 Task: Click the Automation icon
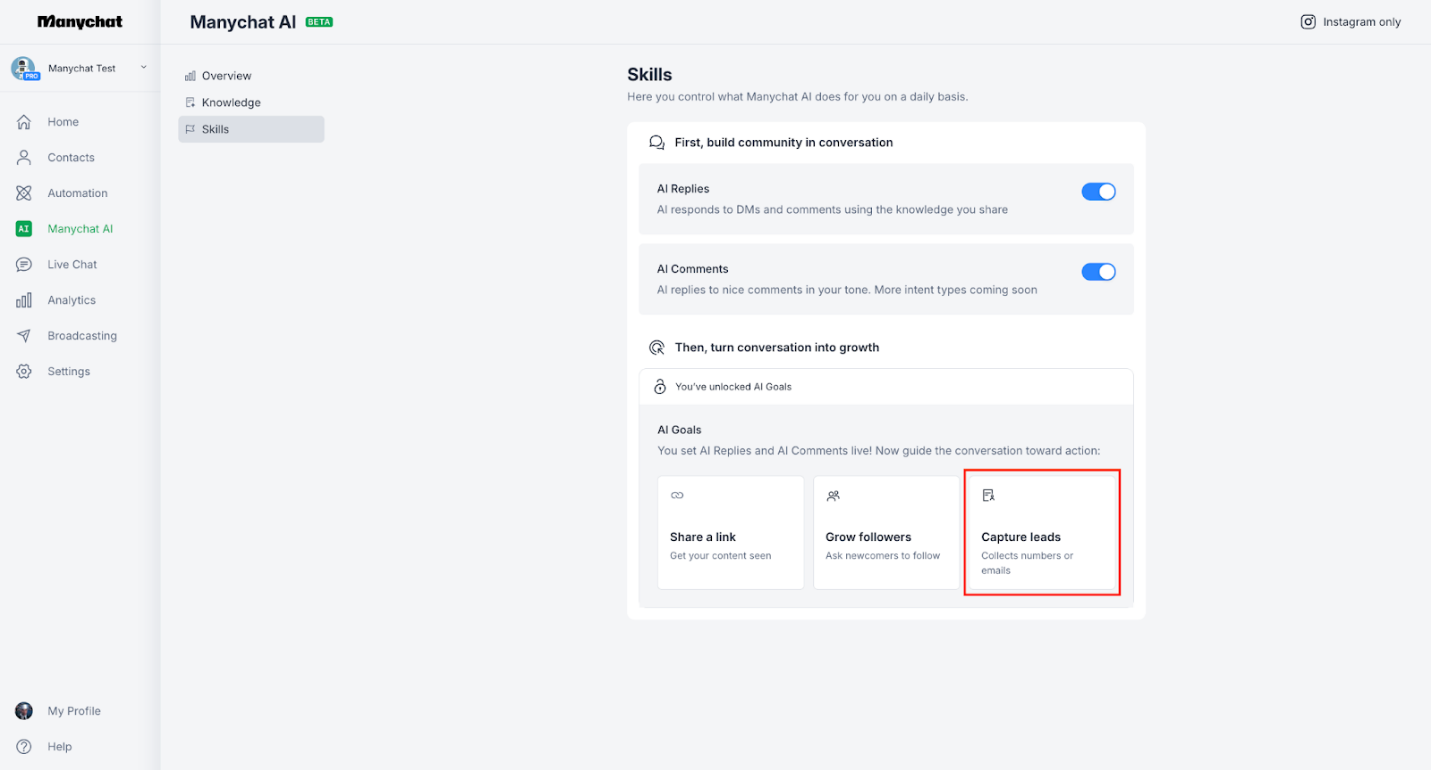coord(23,192)
